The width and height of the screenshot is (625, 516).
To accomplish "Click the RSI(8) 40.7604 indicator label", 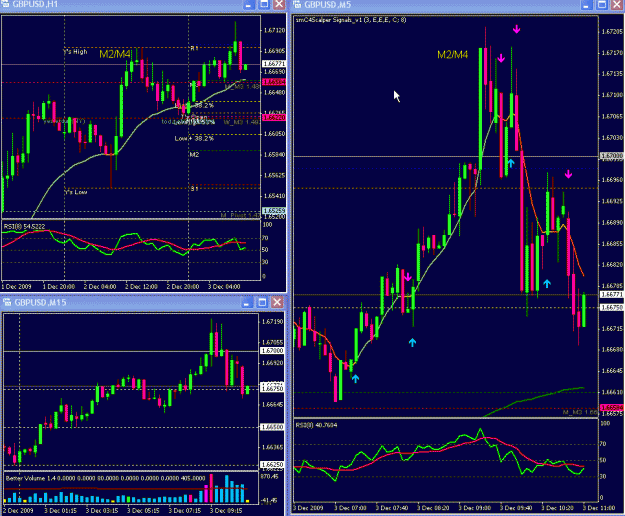I will point(316,425).
